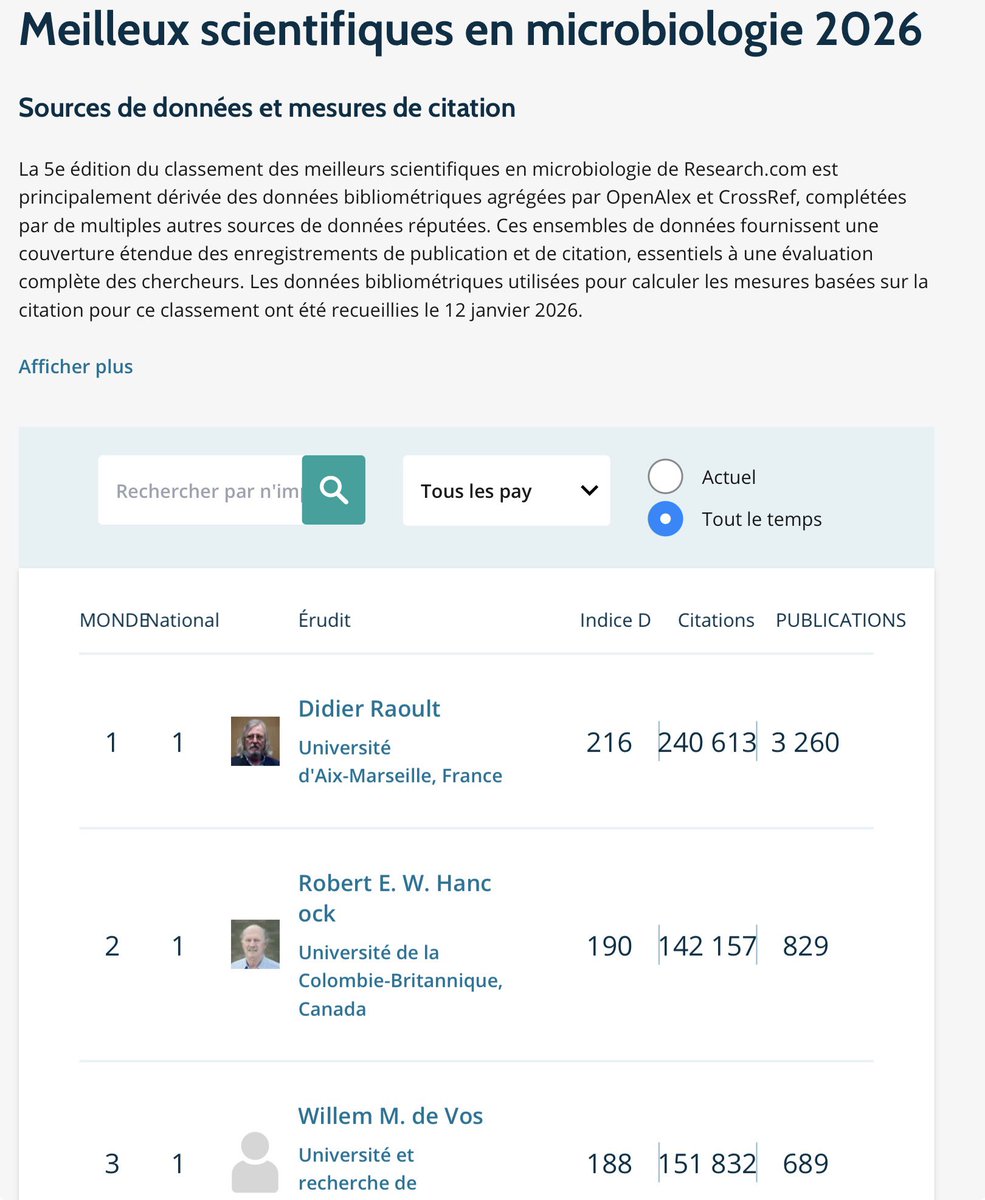
Task: Click publications count 689
Action: click(806, 1164)
